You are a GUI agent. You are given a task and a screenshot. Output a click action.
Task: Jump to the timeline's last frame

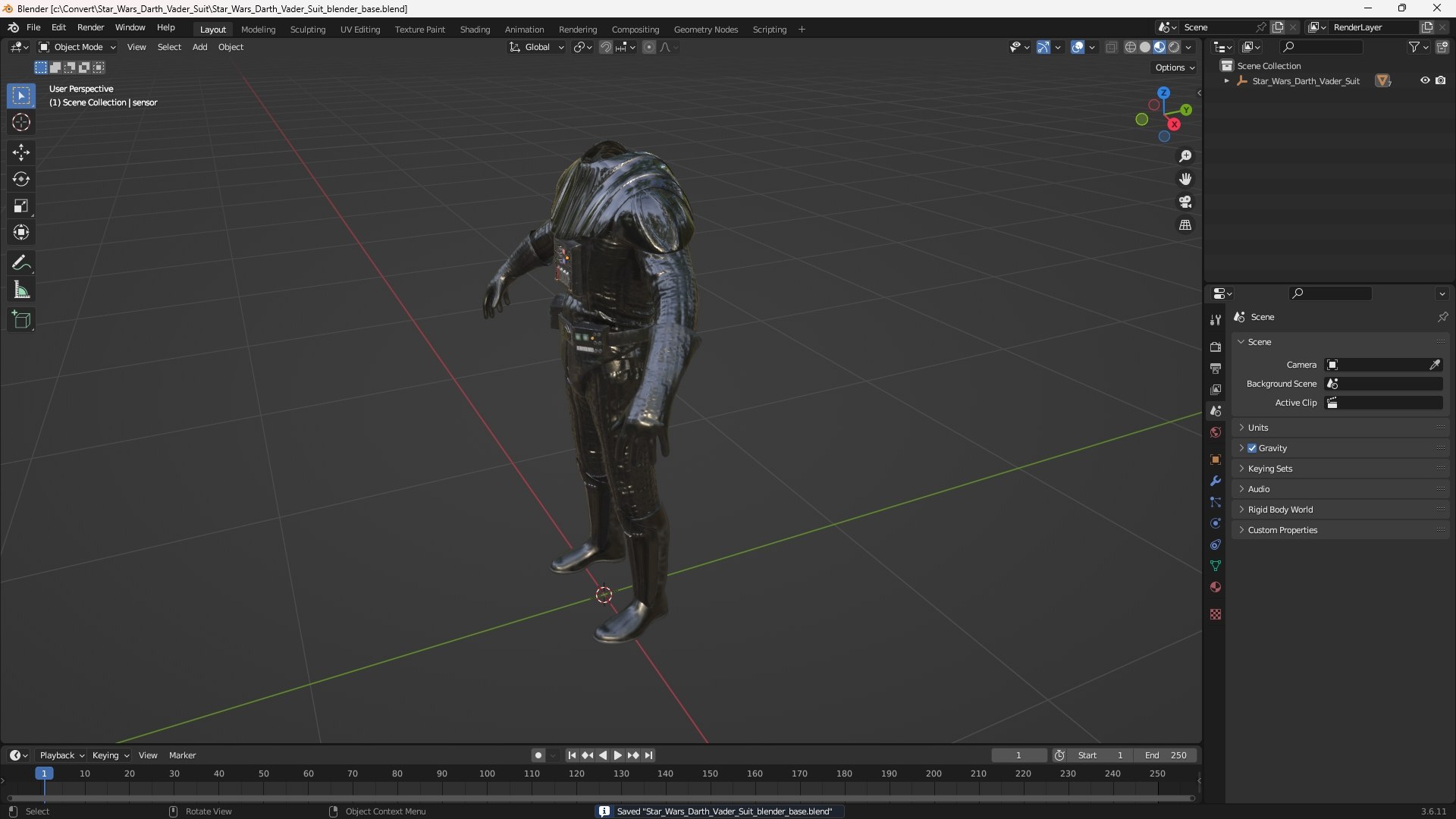649,755
